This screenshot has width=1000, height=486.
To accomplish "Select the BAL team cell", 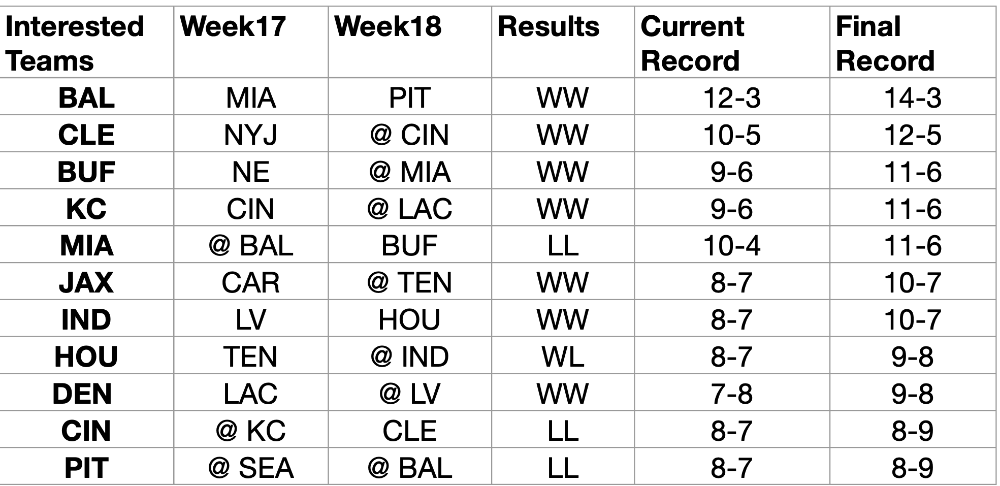I will pyautogui.click(x=87, y=97).
